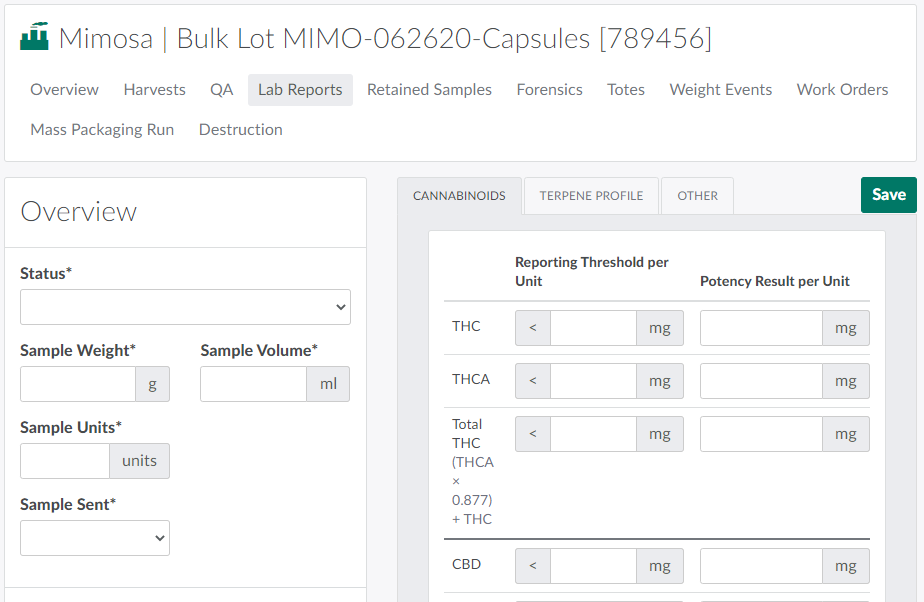Select the Cannabinoids tab
Image resolution: width=924 pixels, height=602 pixels.
click(459, 196)
